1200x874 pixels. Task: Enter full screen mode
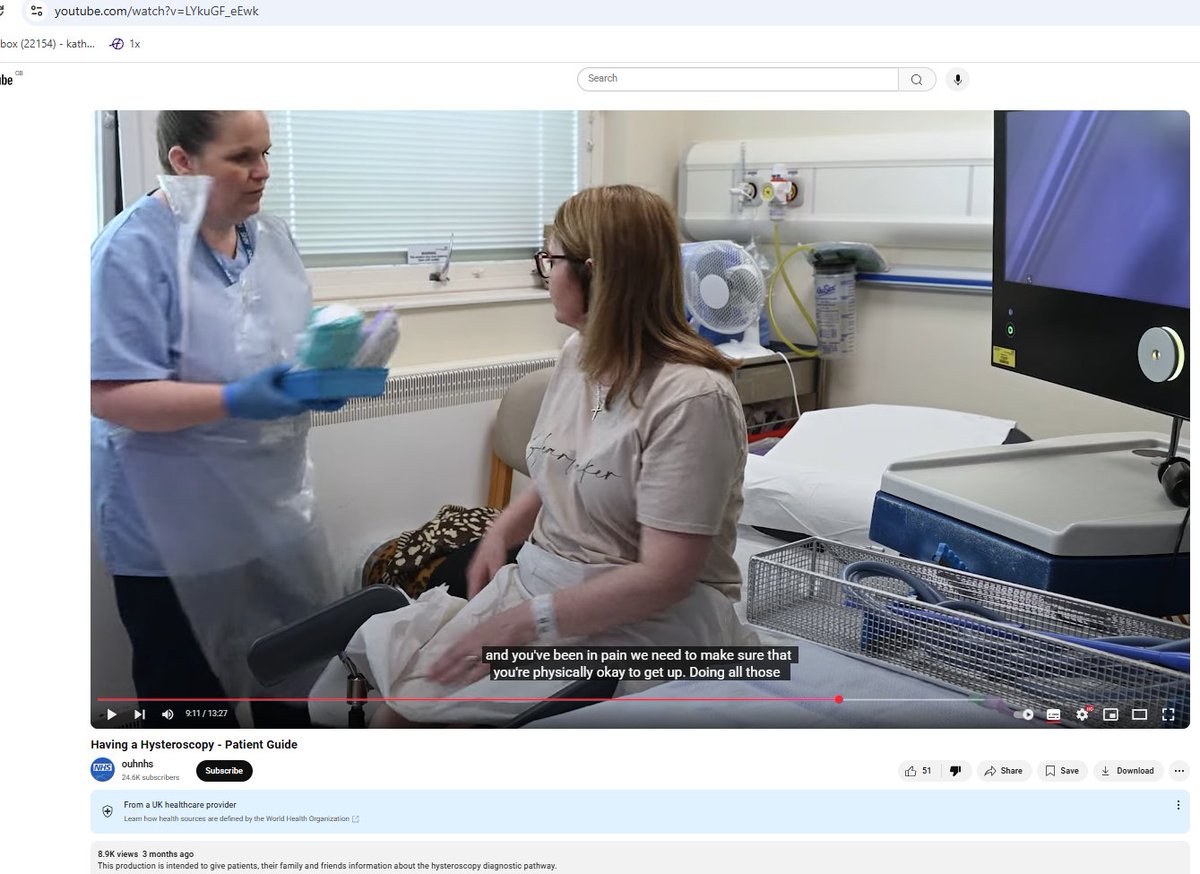coord(1167,714)
